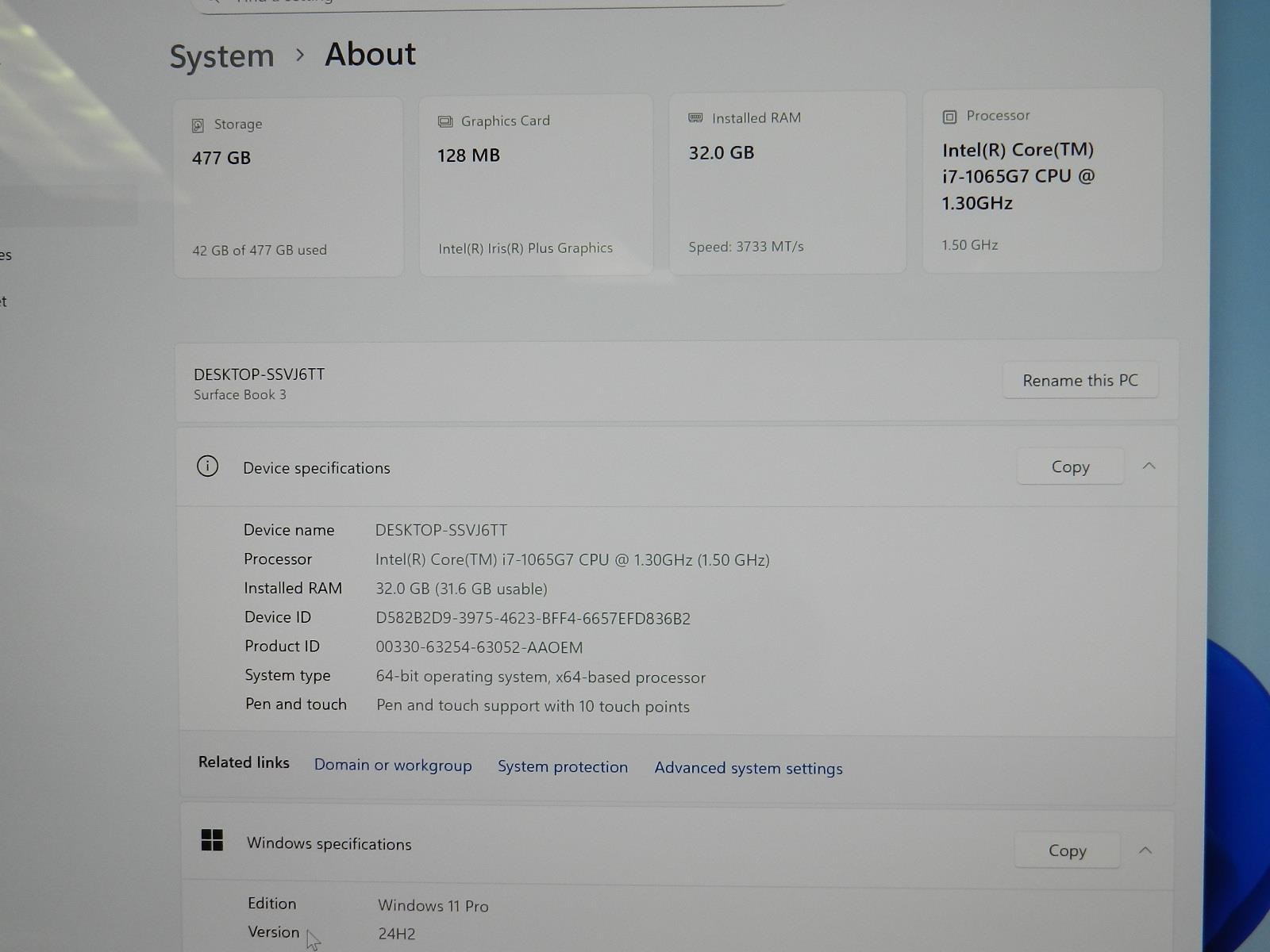The height and width of the screenshot is (952, 1270).
Task: Click the device name DESKTOP-SSVJ6TT value in specifications
Action: pos(441,530)
